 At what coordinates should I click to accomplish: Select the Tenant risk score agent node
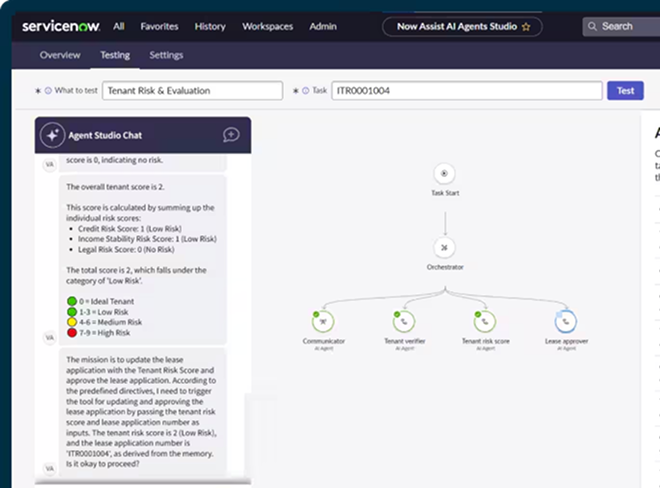(485, 322)
